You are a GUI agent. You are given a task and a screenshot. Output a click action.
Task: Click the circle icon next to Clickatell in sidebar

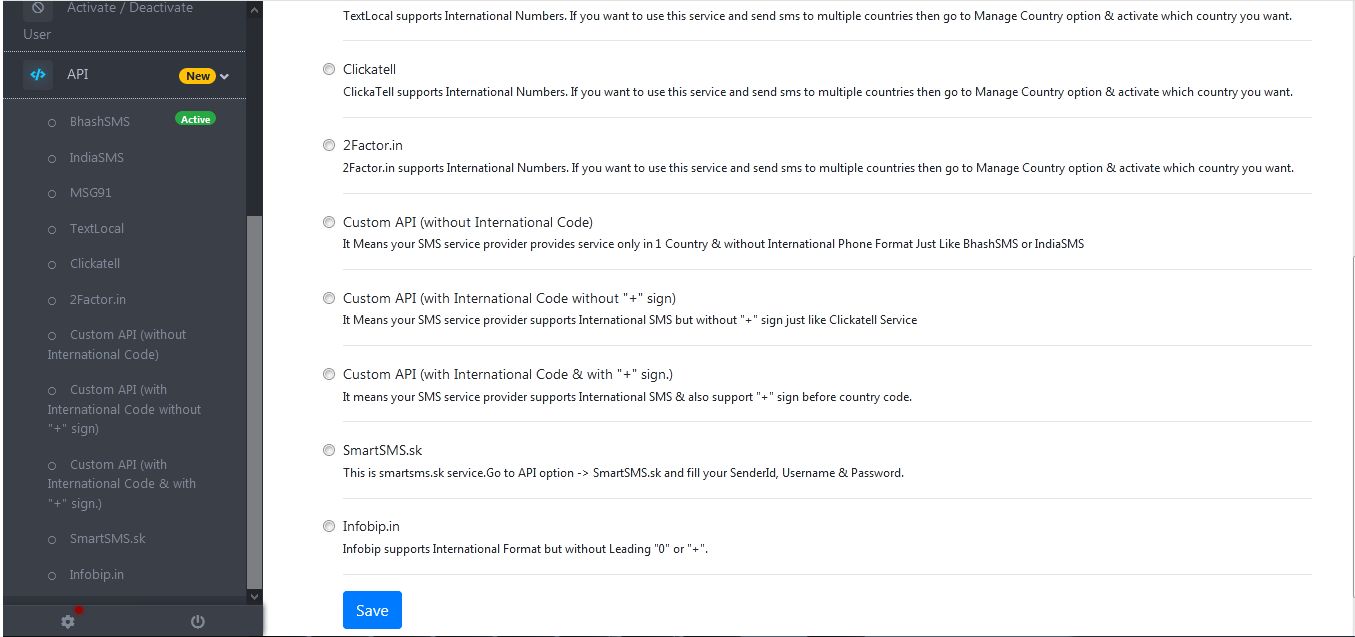52,263
